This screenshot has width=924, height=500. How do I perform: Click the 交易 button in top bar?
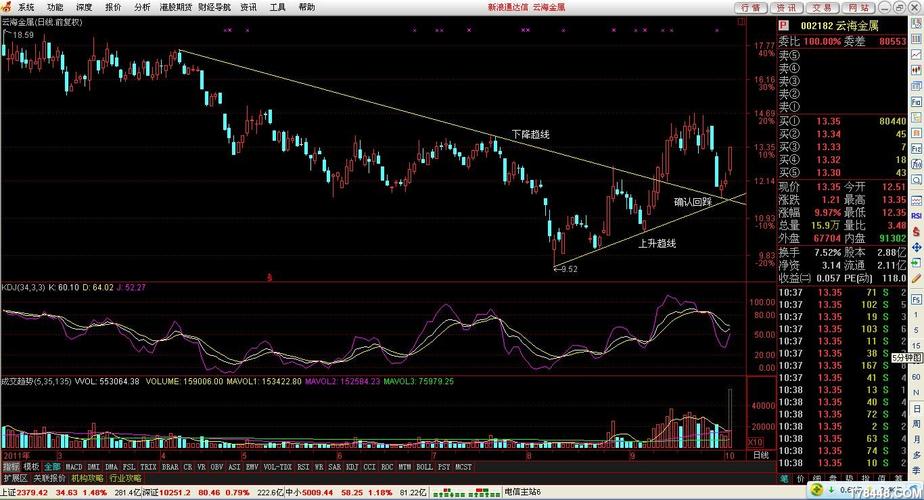(x=819, y=7)
